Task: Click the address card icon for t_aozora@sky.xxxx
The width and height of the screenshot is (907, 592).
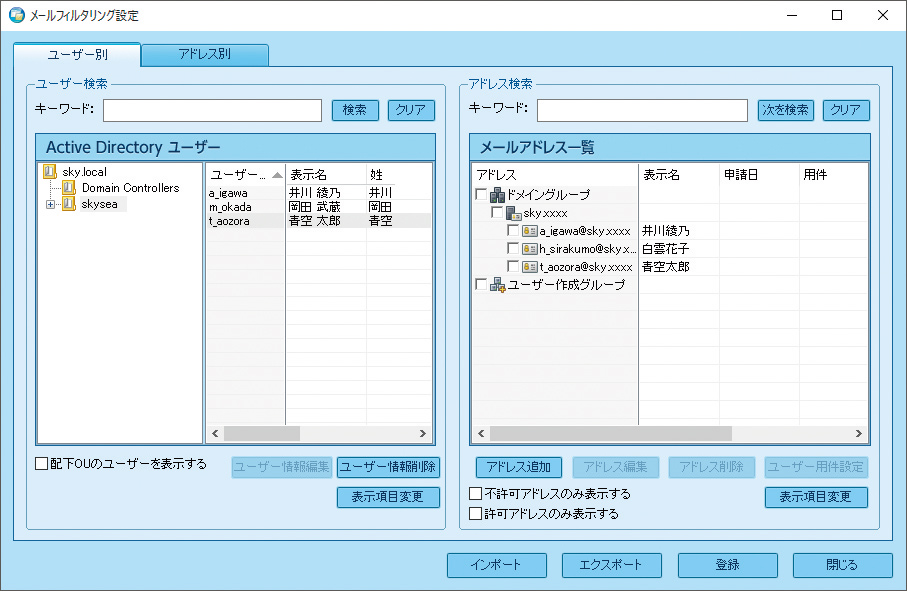Action: [x=529, y=267]
